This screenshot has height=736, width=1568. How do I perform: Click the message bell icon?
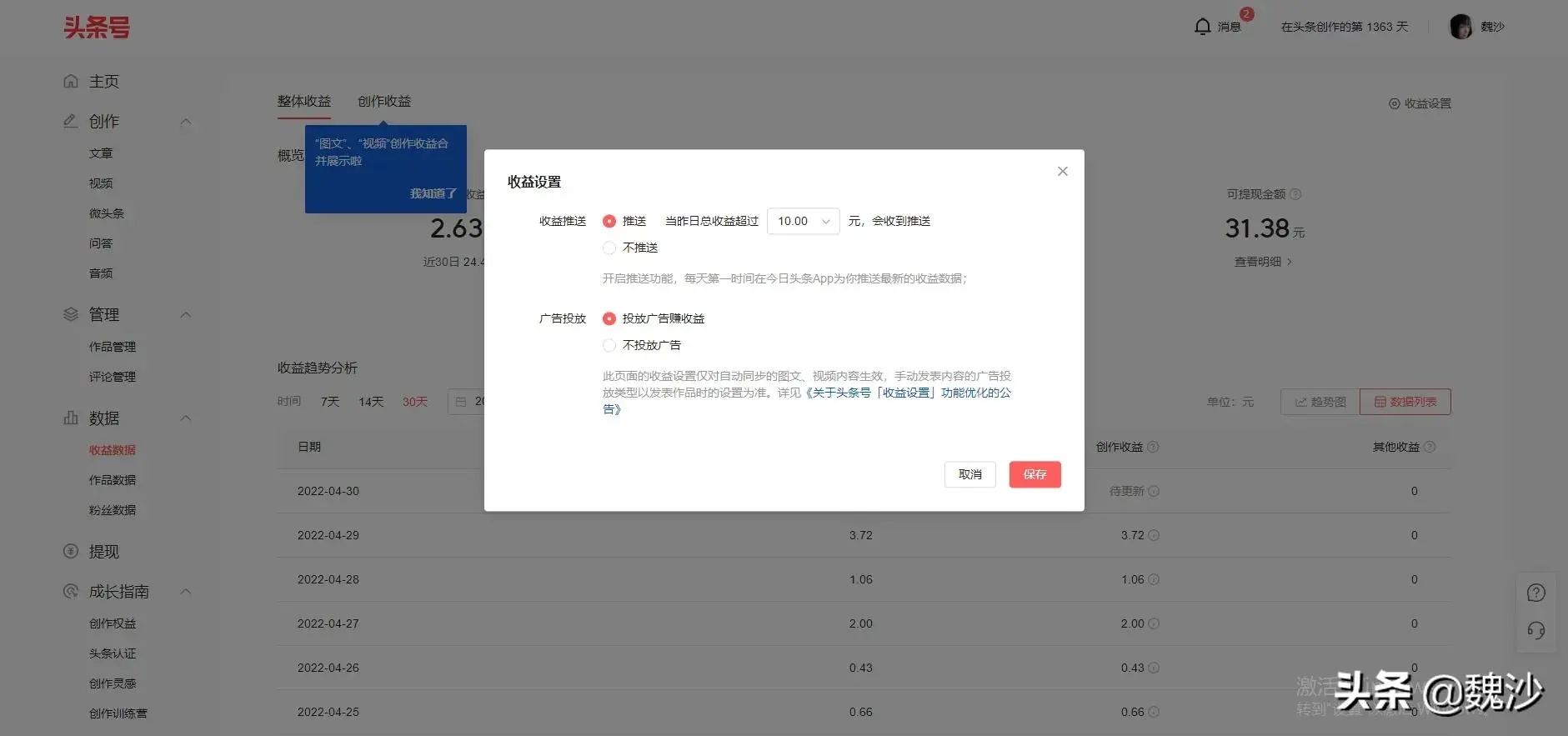coord(1202,27)
